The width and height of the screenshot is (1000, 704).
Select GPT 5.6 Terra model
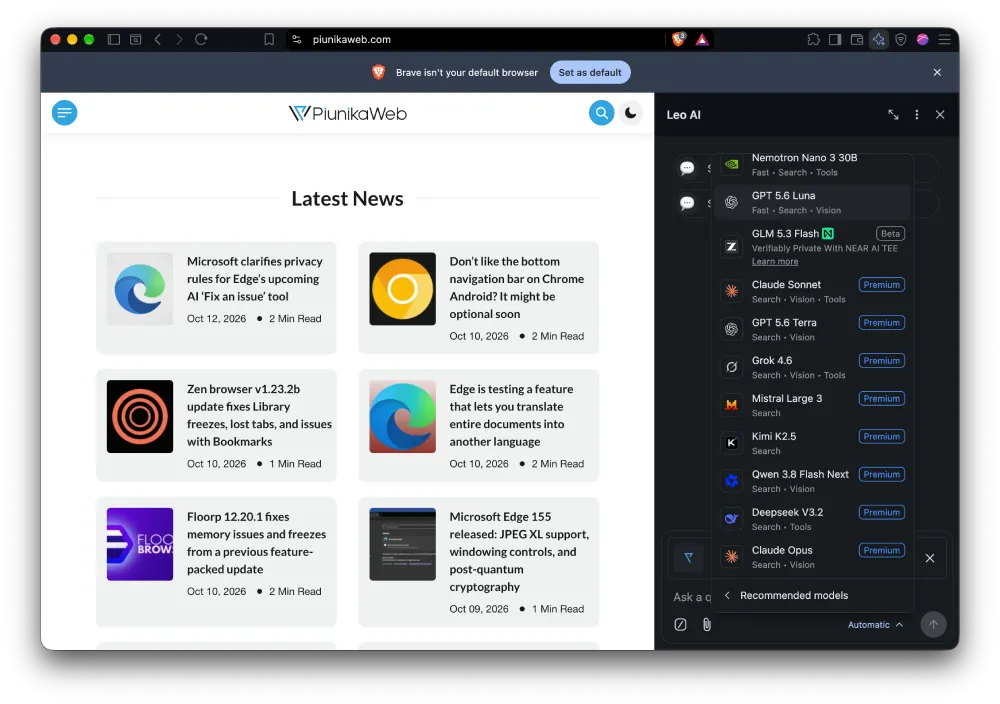(x=811, y=330)
